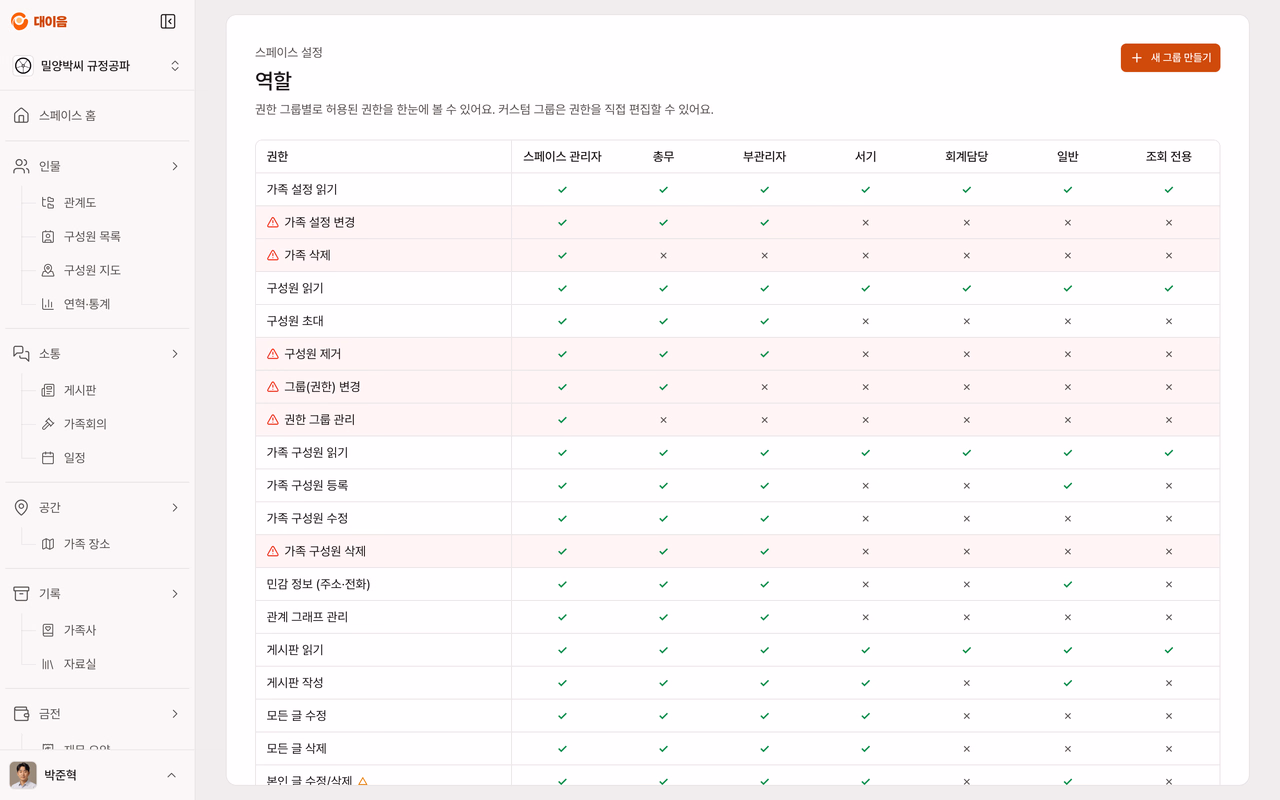This screenshot has height=800, width=1280.
Task: Click the 자료실 library icon
Action: [x=47, y=664]
